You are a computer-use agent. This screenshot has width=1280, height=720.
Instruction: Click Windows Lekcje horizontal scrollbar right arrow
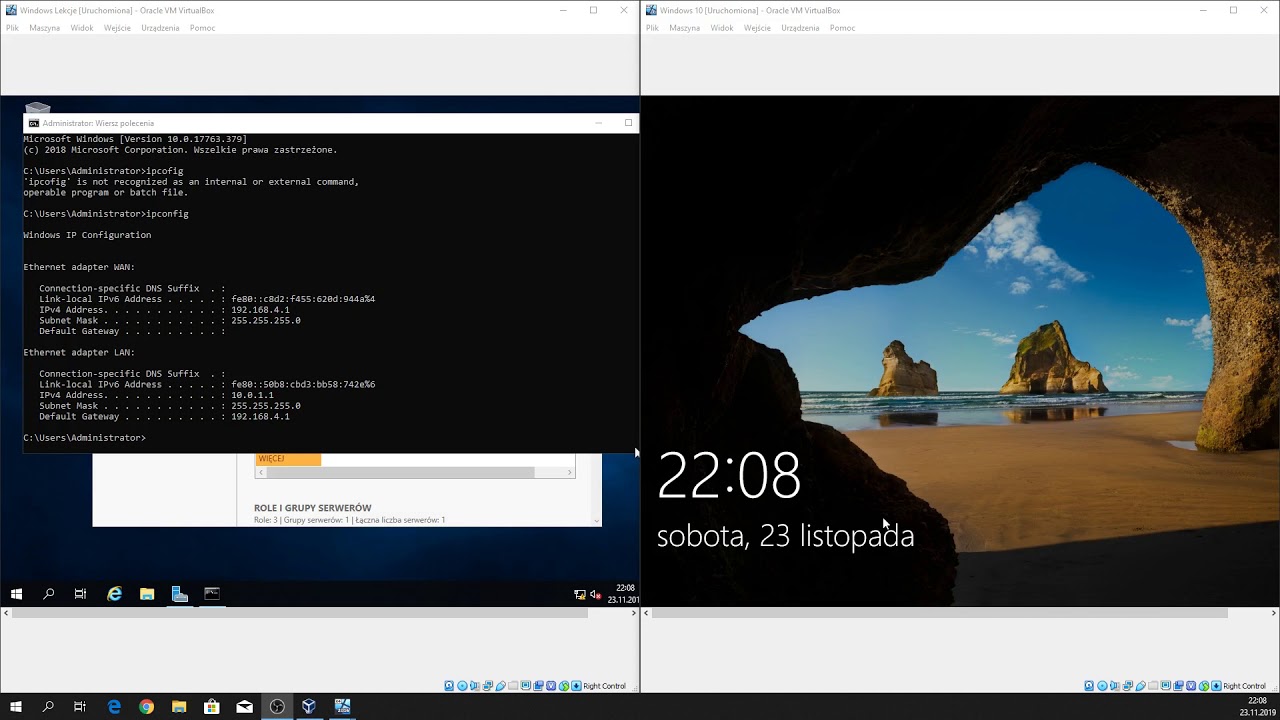point(634,612)
